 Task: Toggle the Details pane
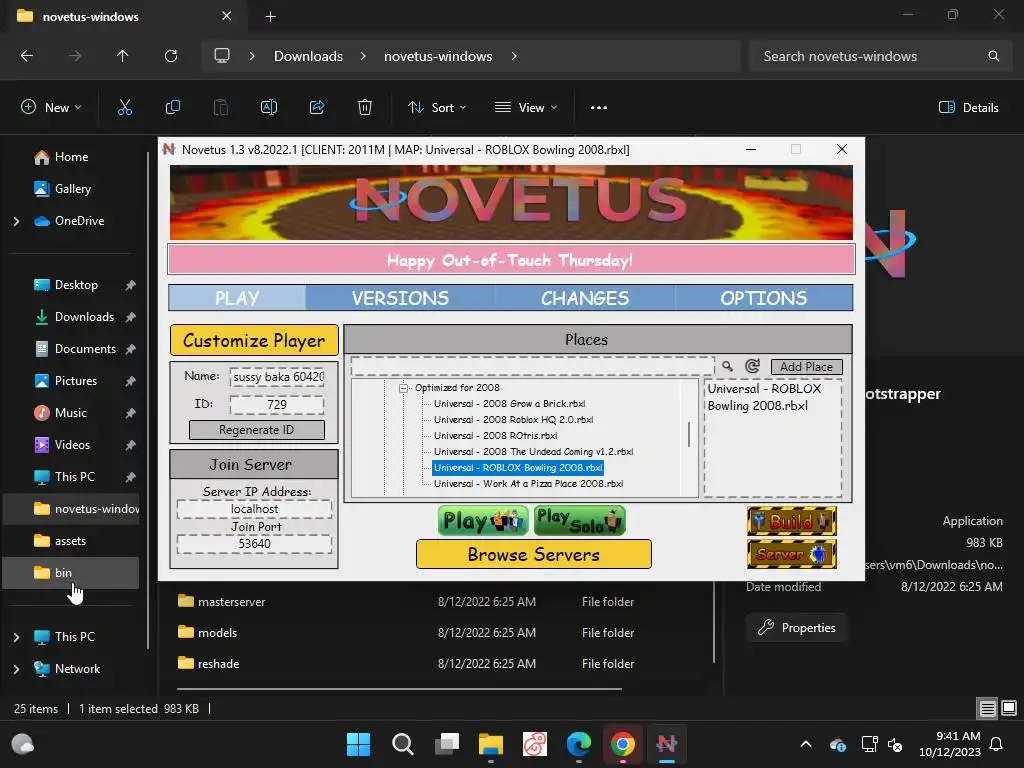[968, 108]
